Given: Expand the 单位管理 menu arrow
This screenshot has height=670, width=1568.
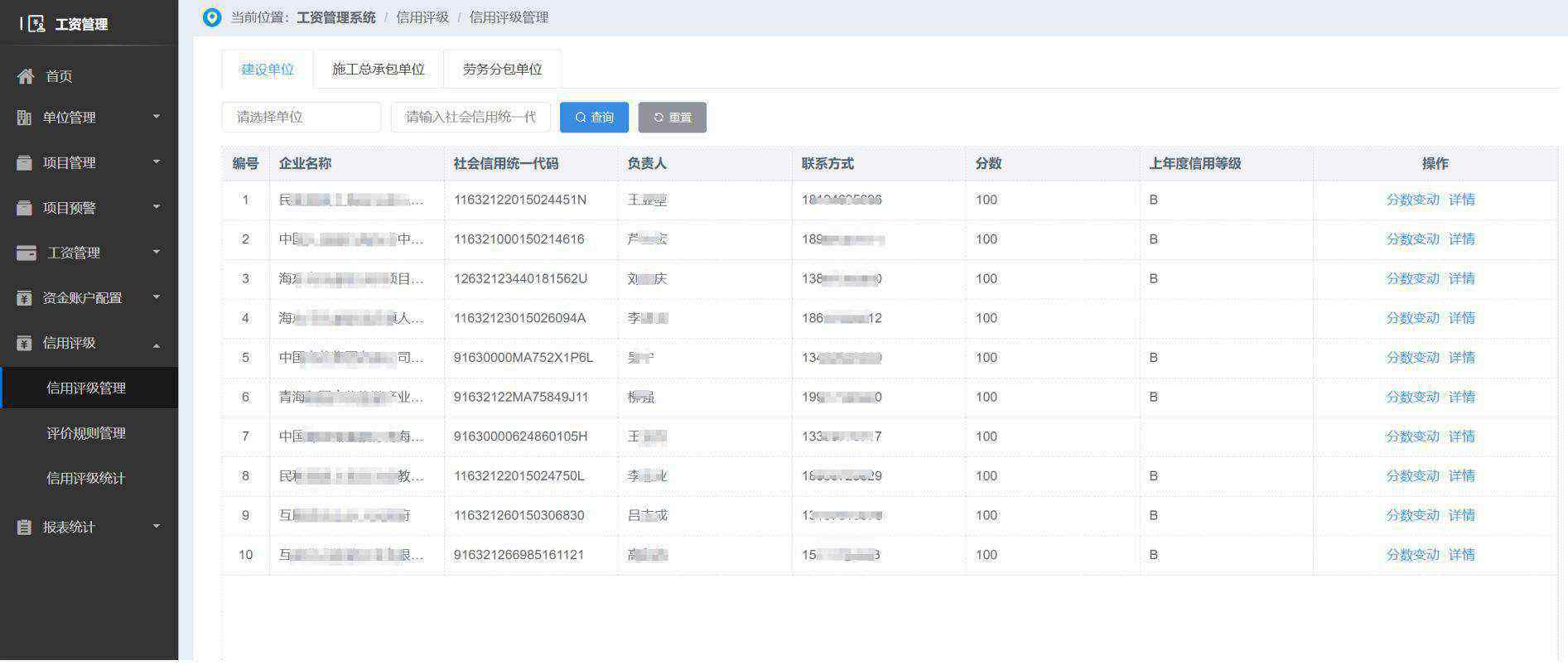Looking at the screenshot, I should click(x=157, y=117).
